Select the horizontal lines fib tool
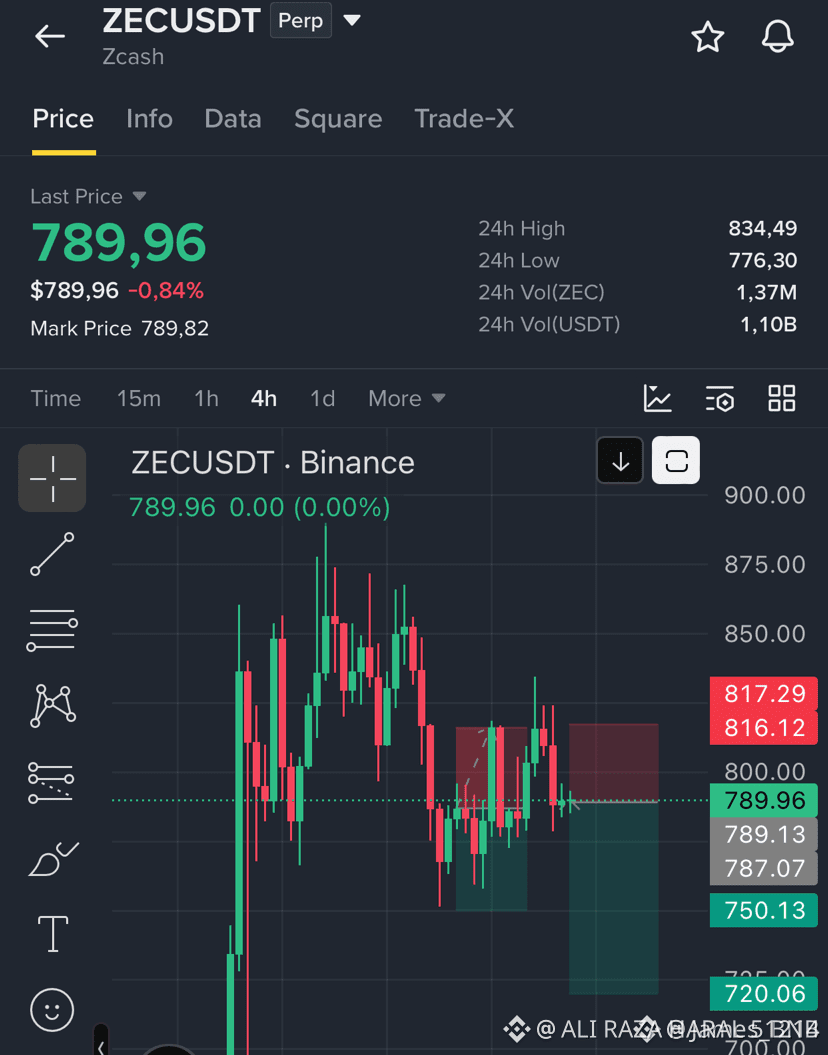The image size is (828, 1055). (52, 630)
